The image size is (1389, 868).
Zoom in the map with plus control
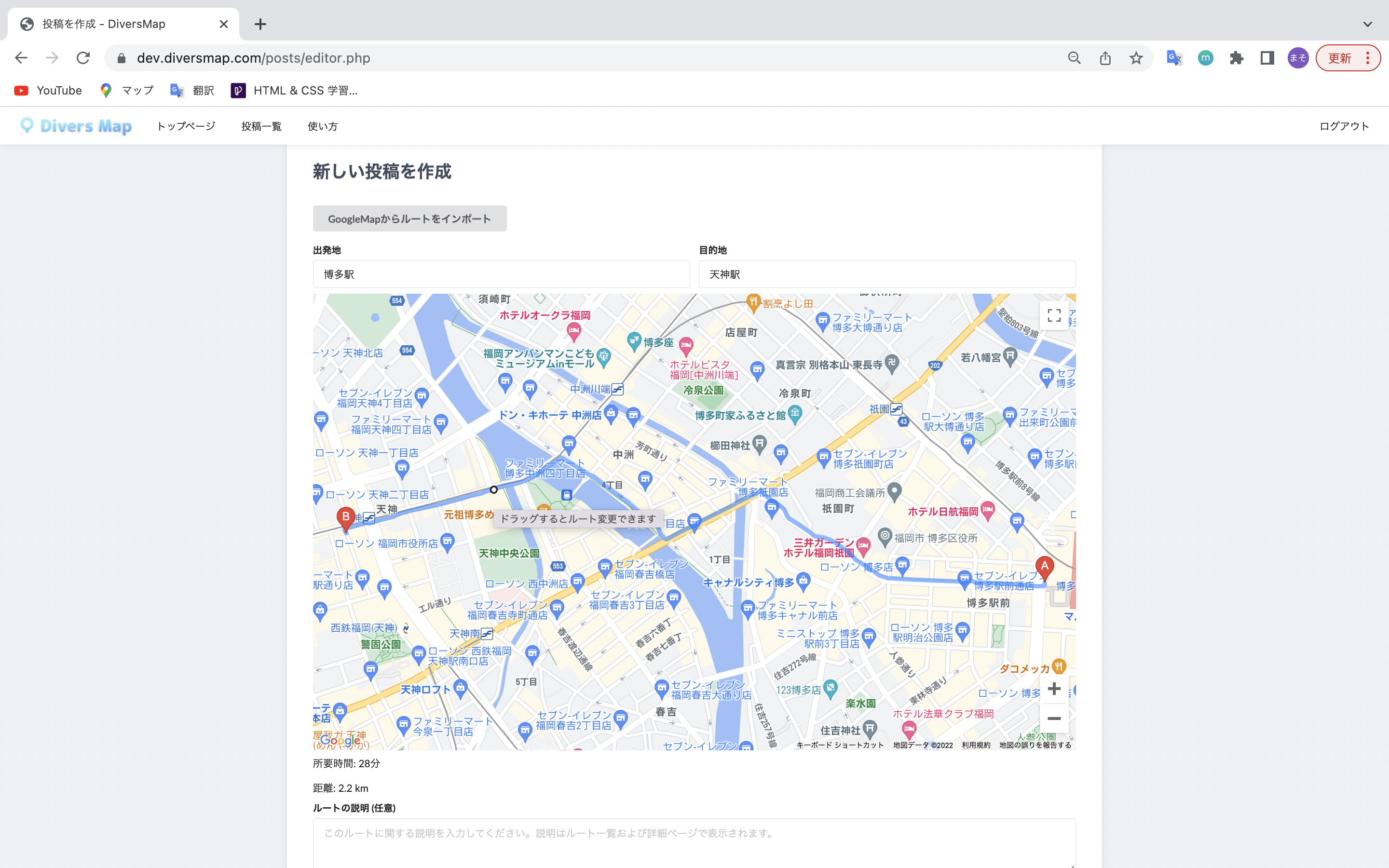[x=1054, y=689]
